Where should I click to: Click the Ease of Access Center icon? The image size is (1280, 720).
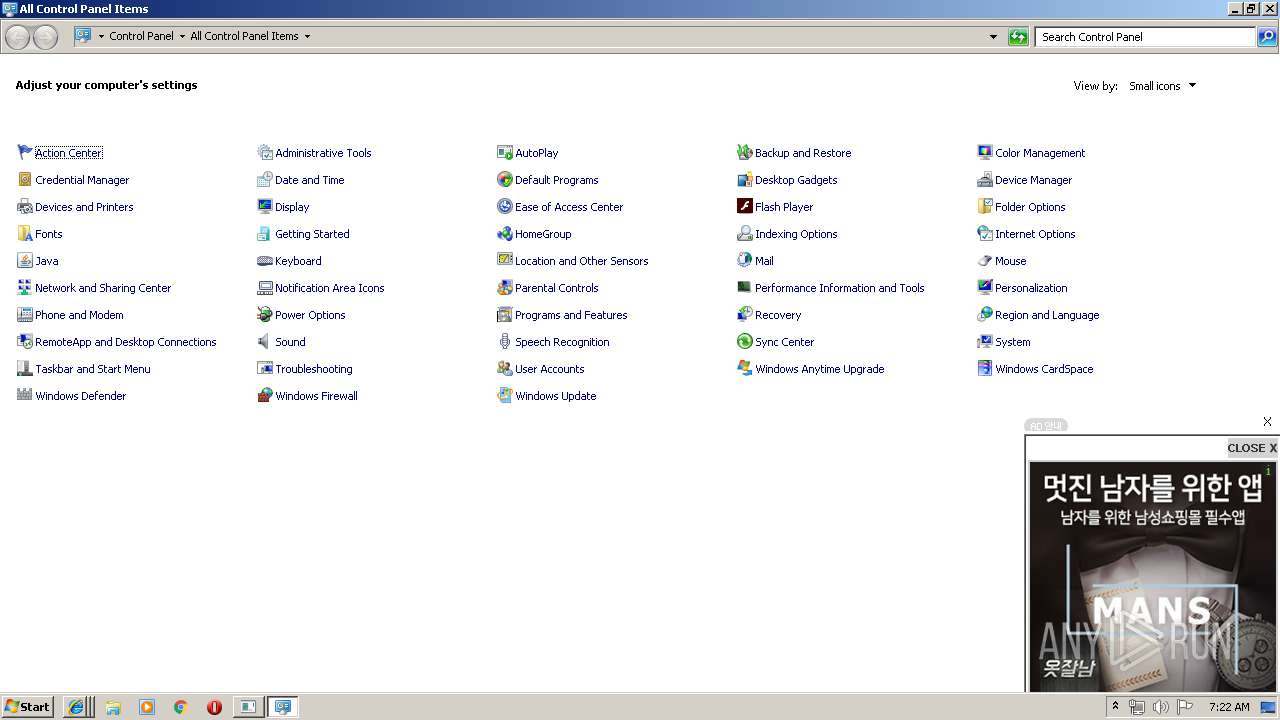[x=505, y=206]
